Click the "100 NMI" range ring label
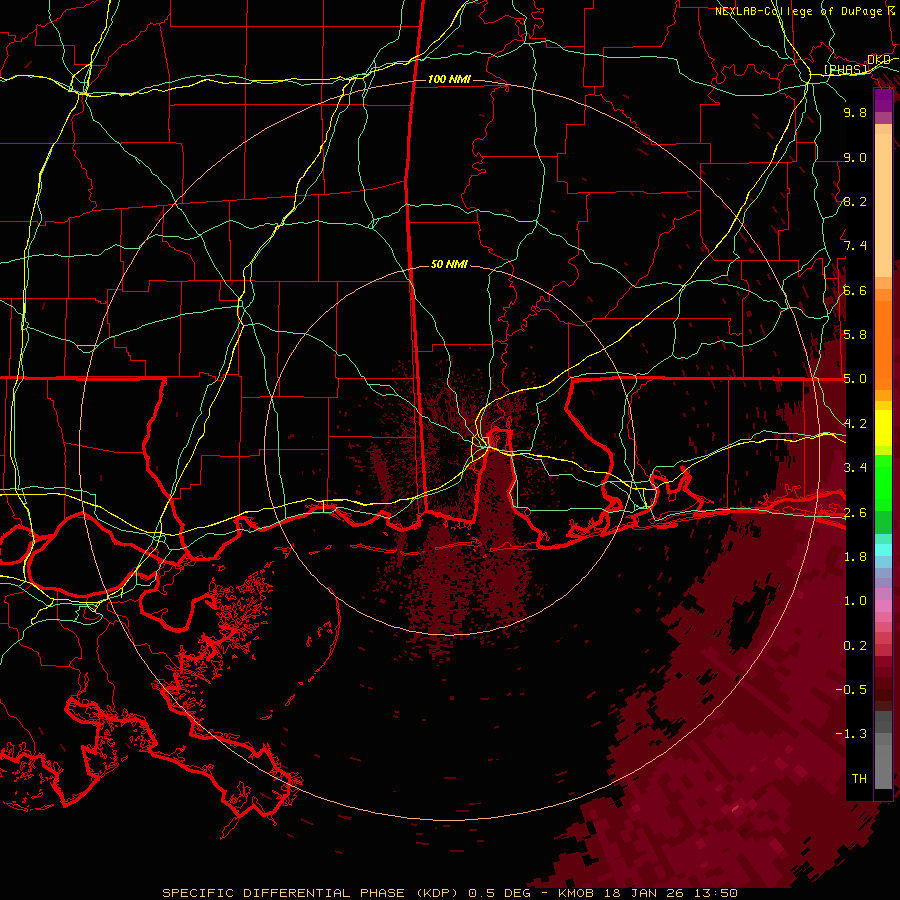 pos(449,79)
